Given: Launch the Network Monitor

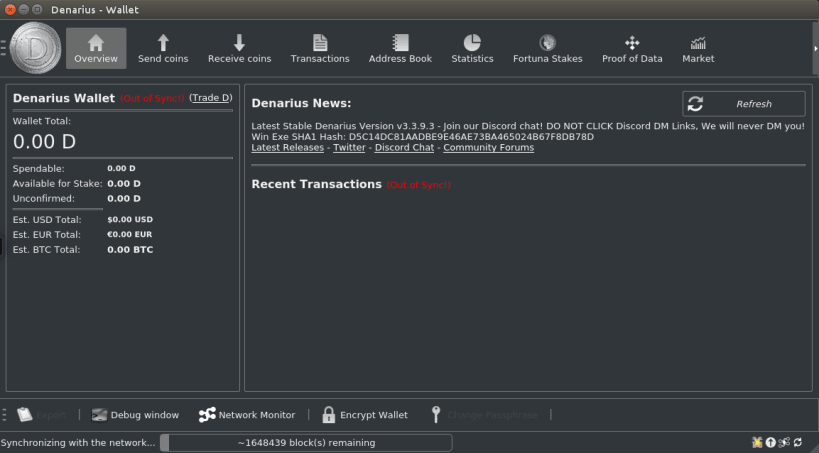Looking at the screenshot, I should click(x=247, y=415).
